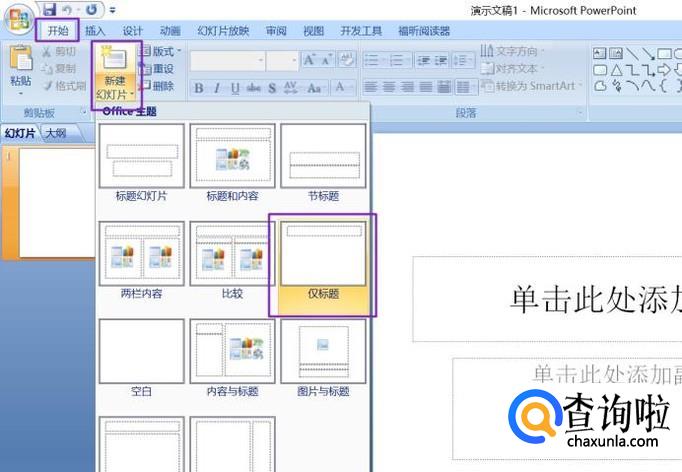Choose the 标题和内容 slide layout

(232, 164)
